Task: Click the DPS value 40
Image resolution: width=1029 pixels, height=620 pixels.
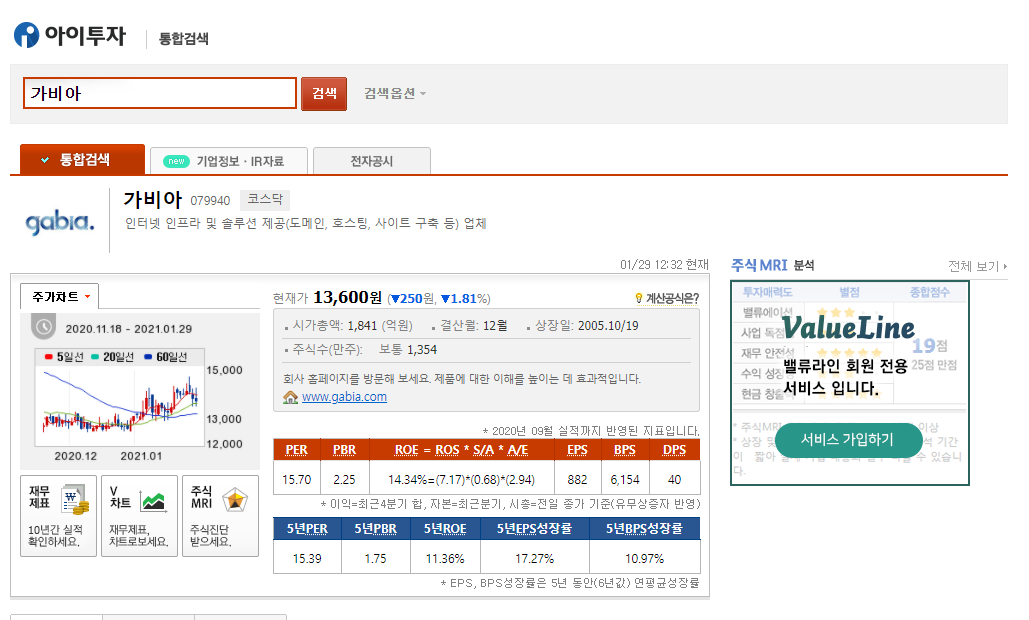Action: 675,480
